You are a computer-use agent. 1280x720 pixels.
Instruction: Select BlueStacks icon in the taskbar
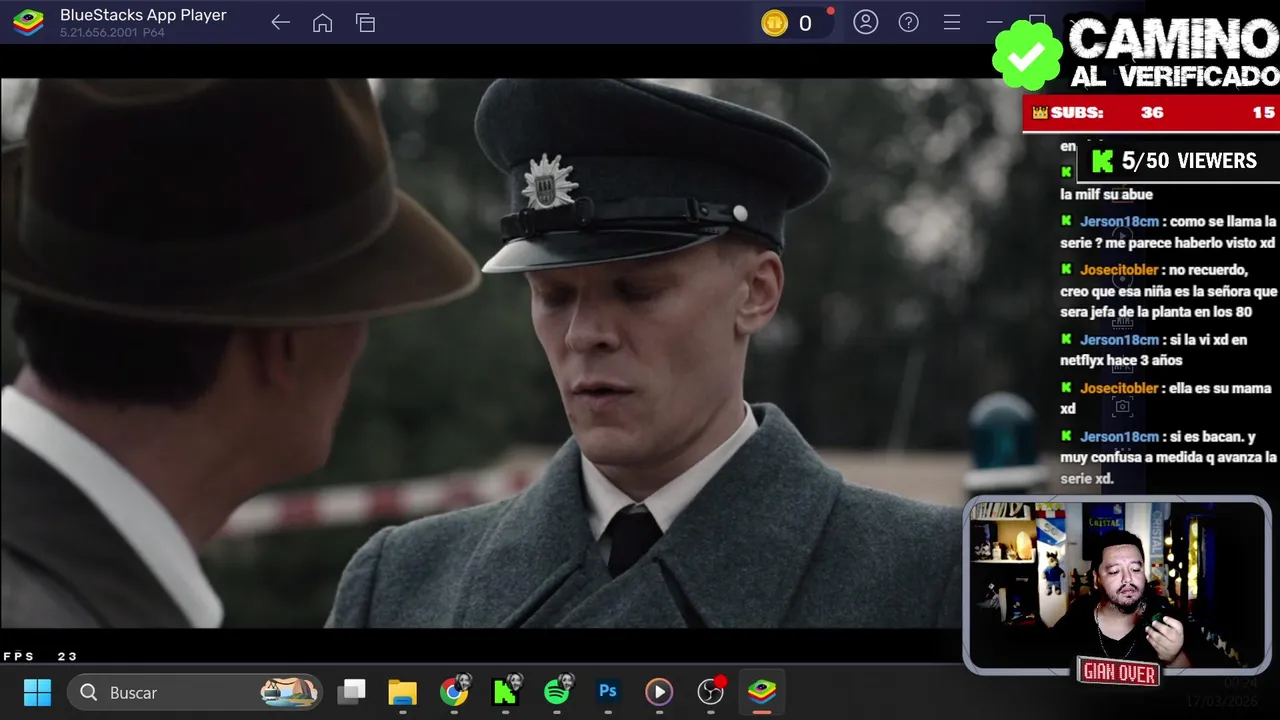click(762, 692)
